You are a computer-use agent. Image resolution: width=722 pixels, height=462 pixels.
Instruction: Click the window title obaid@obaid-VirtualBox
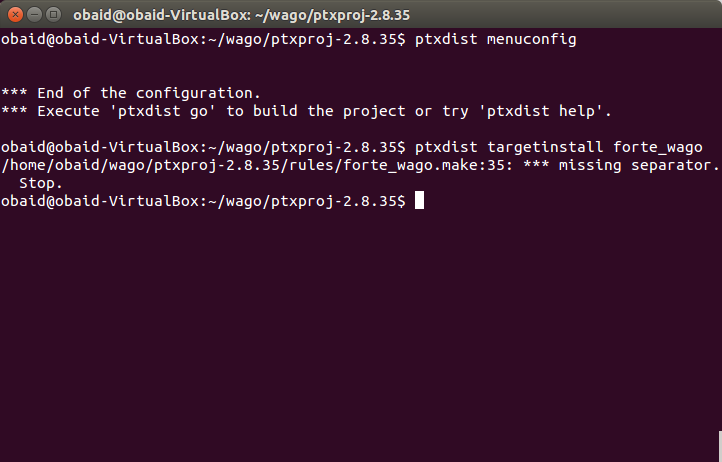(241, 15)
